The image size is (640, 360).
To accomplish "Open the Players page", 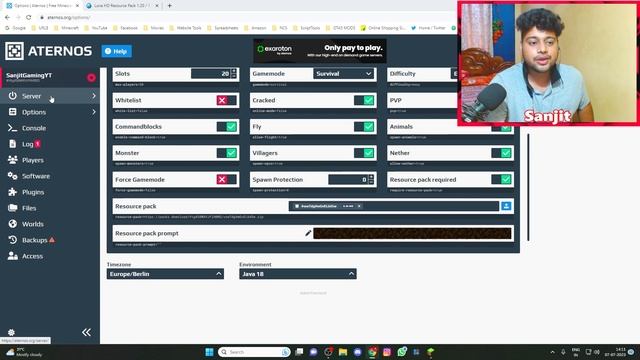I will point(33,160).
